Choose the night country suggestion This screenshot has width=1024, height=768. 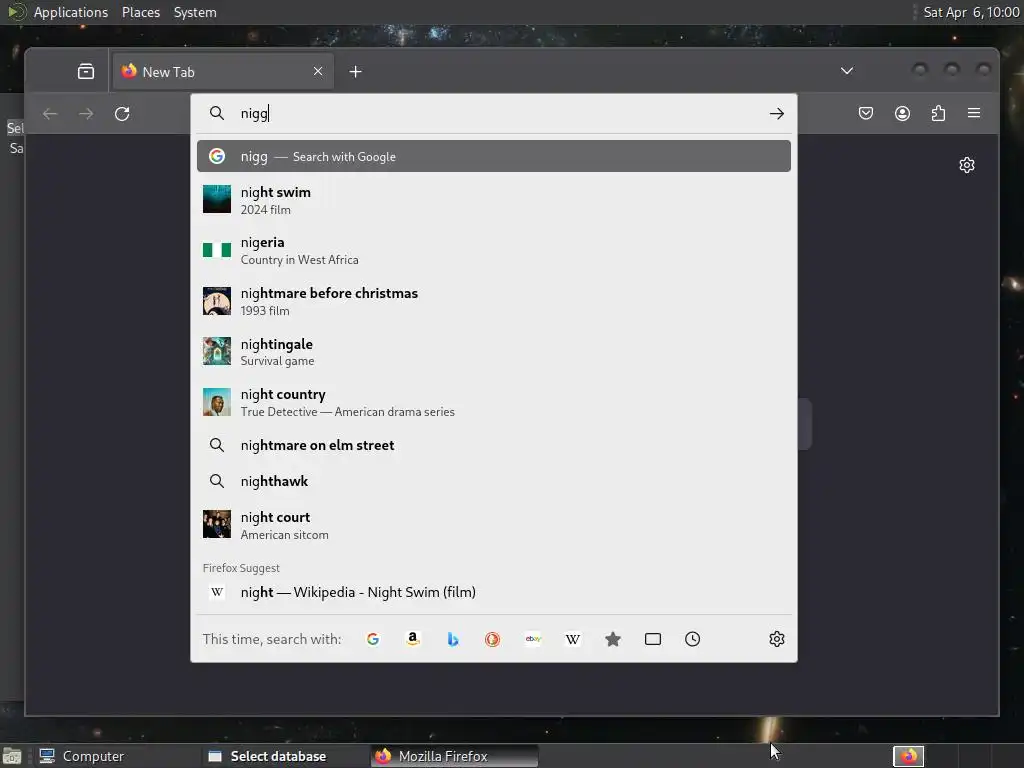coord(494,402)
